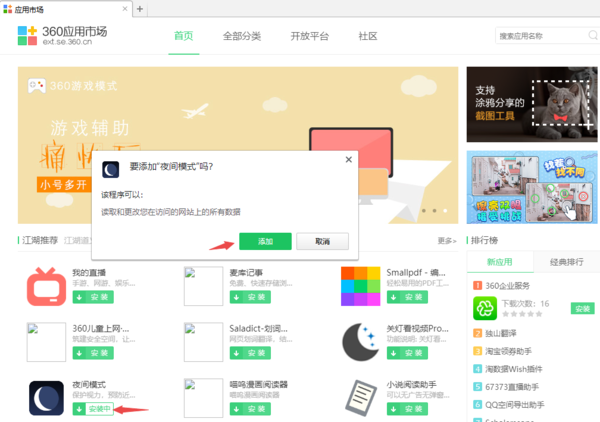
Task: Click the 360儿童上网 app thumbnail
Action: (46, 342)
